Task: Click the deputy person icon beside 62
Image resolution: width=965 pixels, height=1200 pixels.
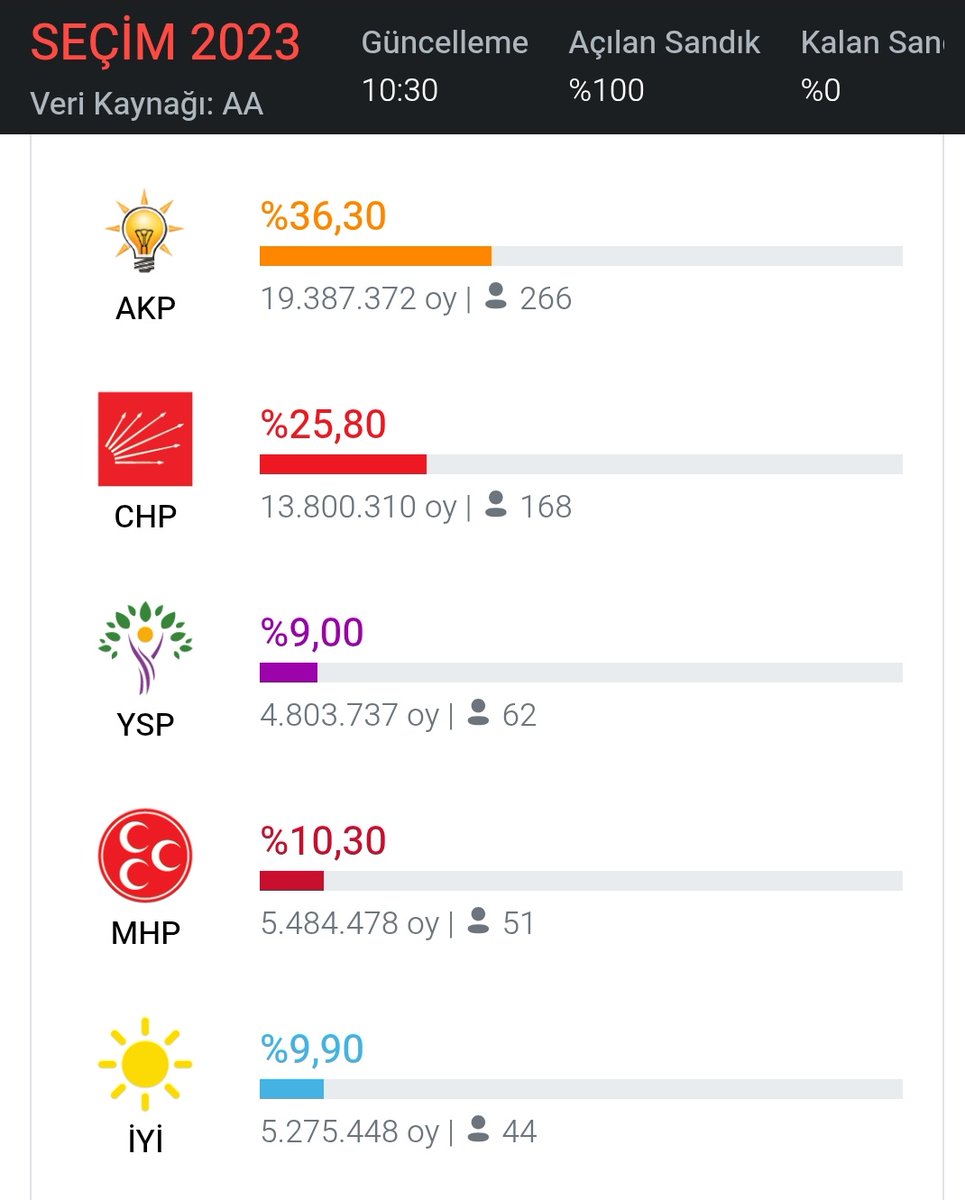Action: 479,713
